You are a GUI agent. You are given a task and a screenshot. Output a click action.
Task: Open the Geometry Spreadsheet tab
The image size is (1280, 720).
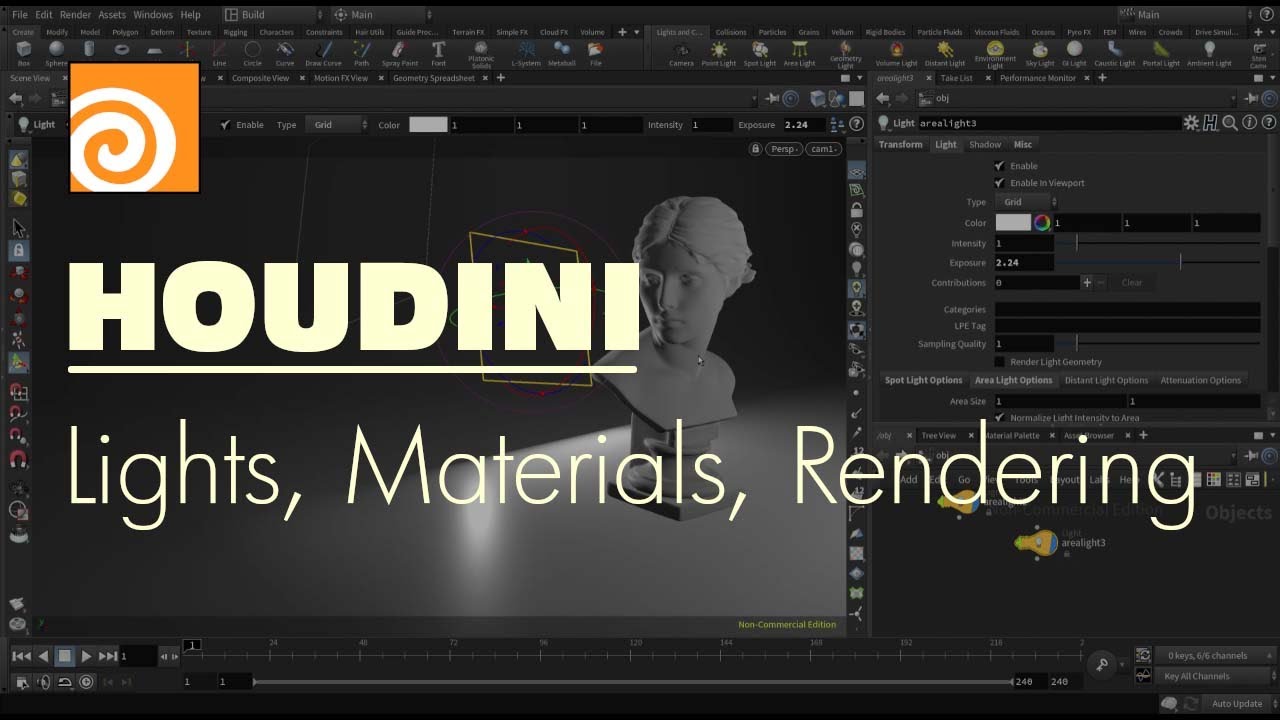point(434,78)
